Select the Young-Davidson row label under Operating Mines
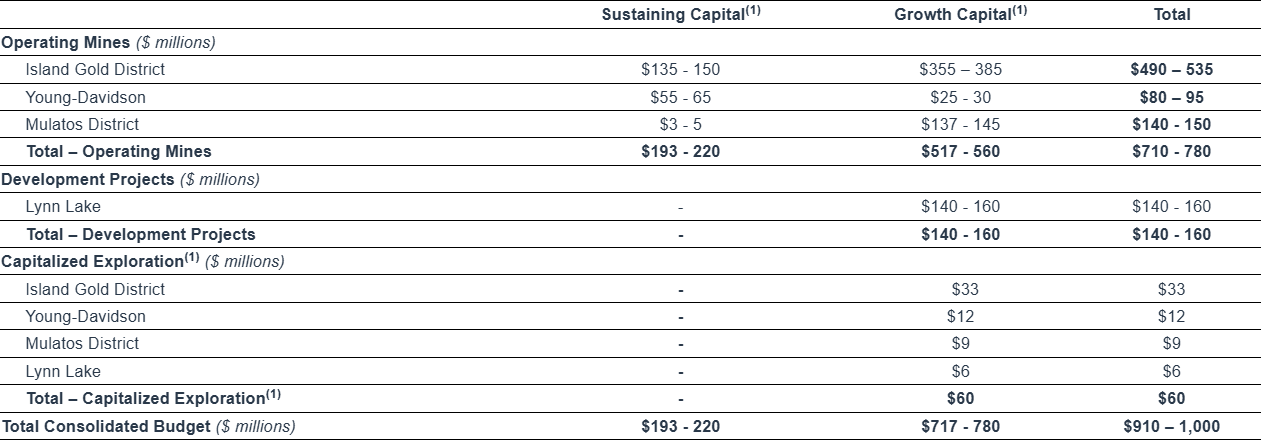Image resolution: width=1261 pixels, height=440 pixels. pos(85,97)
